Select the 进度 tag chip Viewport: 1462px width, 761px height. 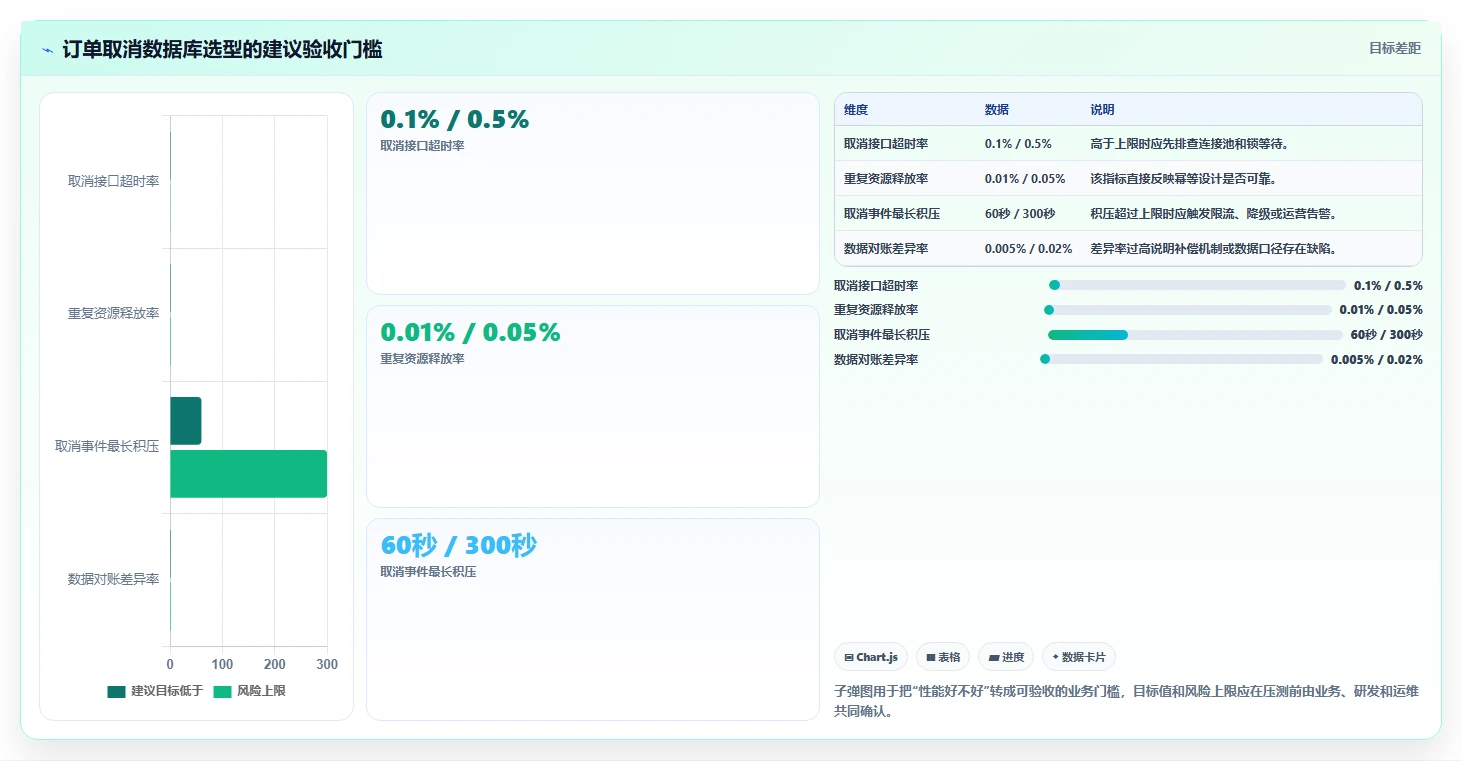pyautogui.click(x=1006, y=657)
